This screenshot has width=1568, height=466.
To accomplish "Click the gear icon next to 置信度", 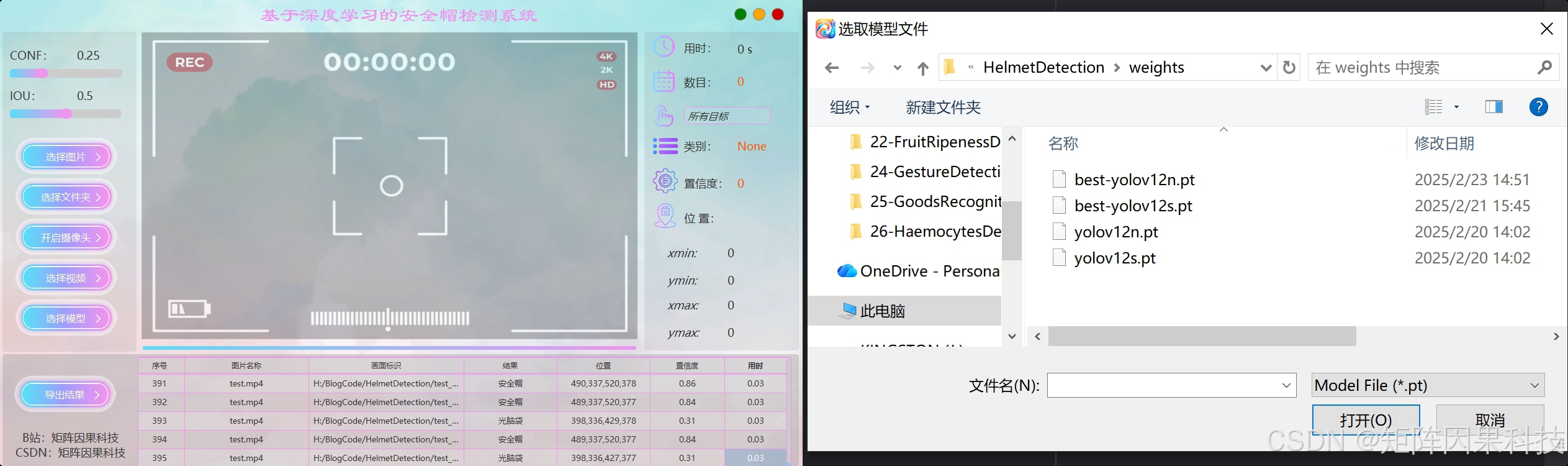I will point(665,181).
